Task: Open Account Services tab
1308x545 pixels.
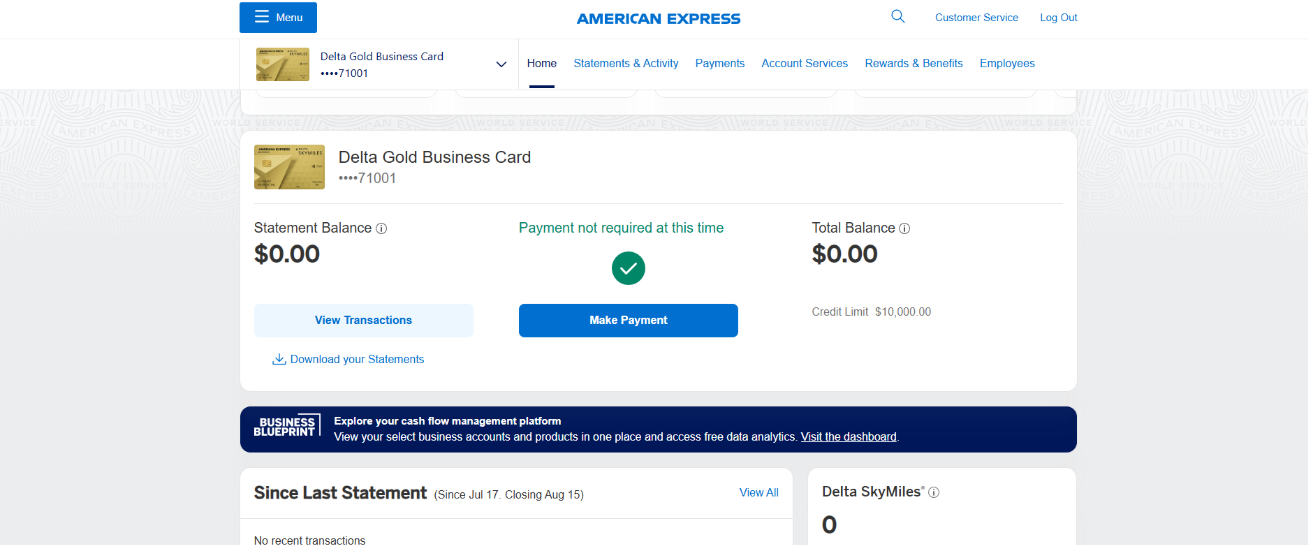Action: click(804, 63)
